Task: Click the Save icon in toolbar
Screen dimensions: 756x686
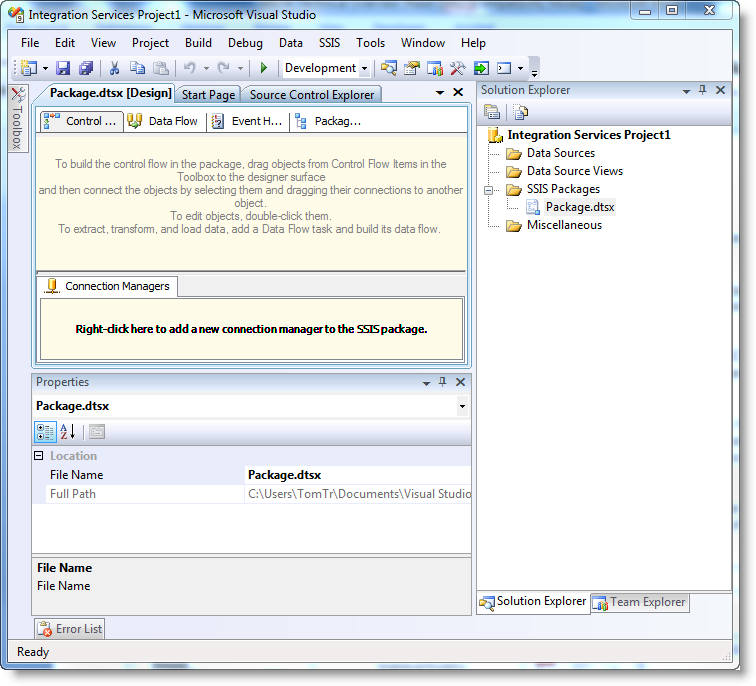Action: [63, 68]
